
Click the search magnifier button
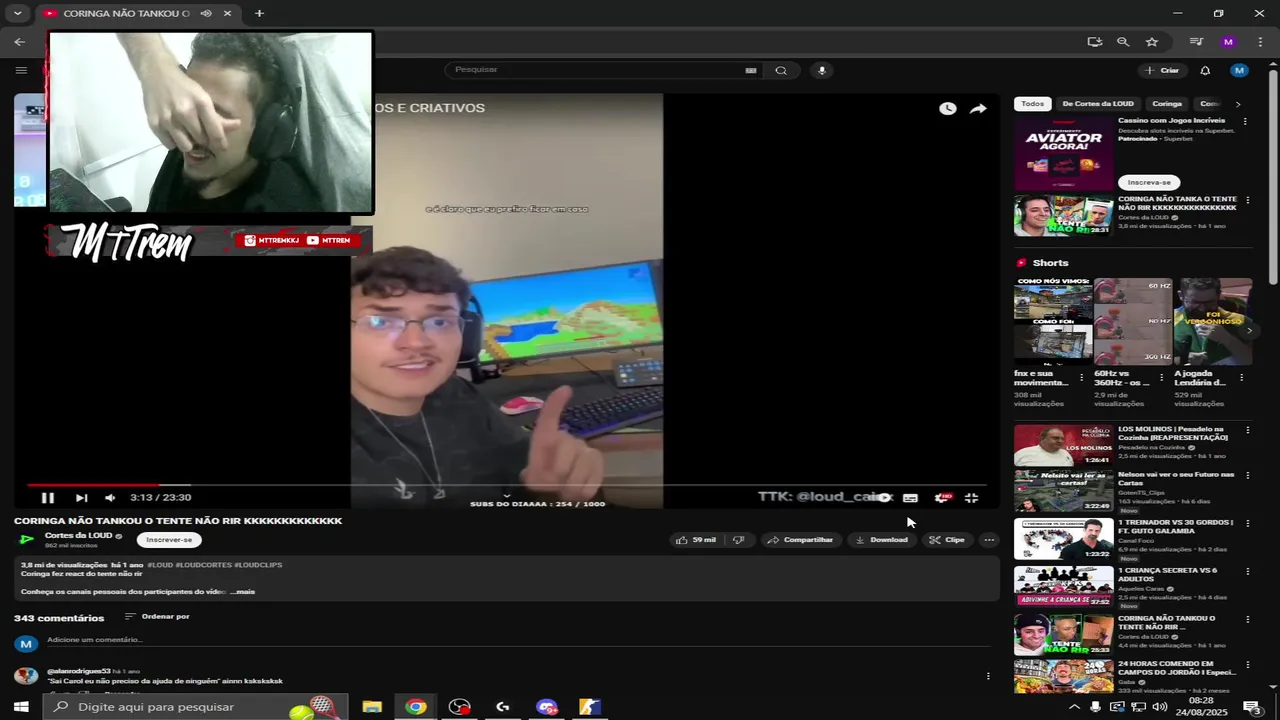tap(781, 70)
